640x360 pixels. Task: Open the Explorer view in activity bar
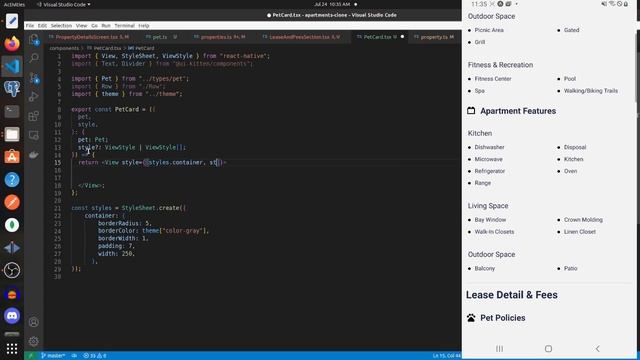pyautogui.click(x=34, y=40)
